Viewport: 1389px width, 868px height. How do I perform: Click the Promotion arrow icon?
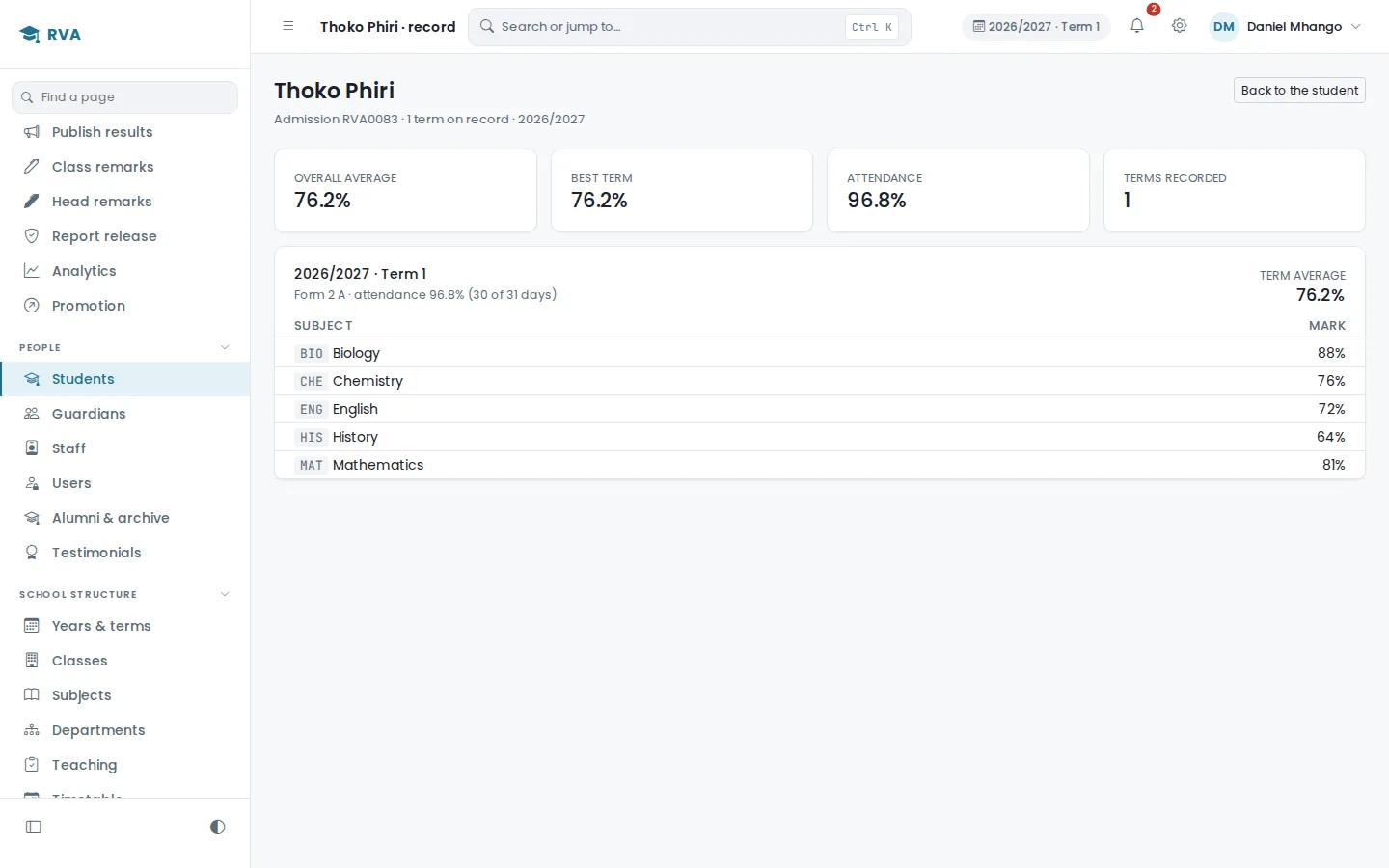[32, 306]
